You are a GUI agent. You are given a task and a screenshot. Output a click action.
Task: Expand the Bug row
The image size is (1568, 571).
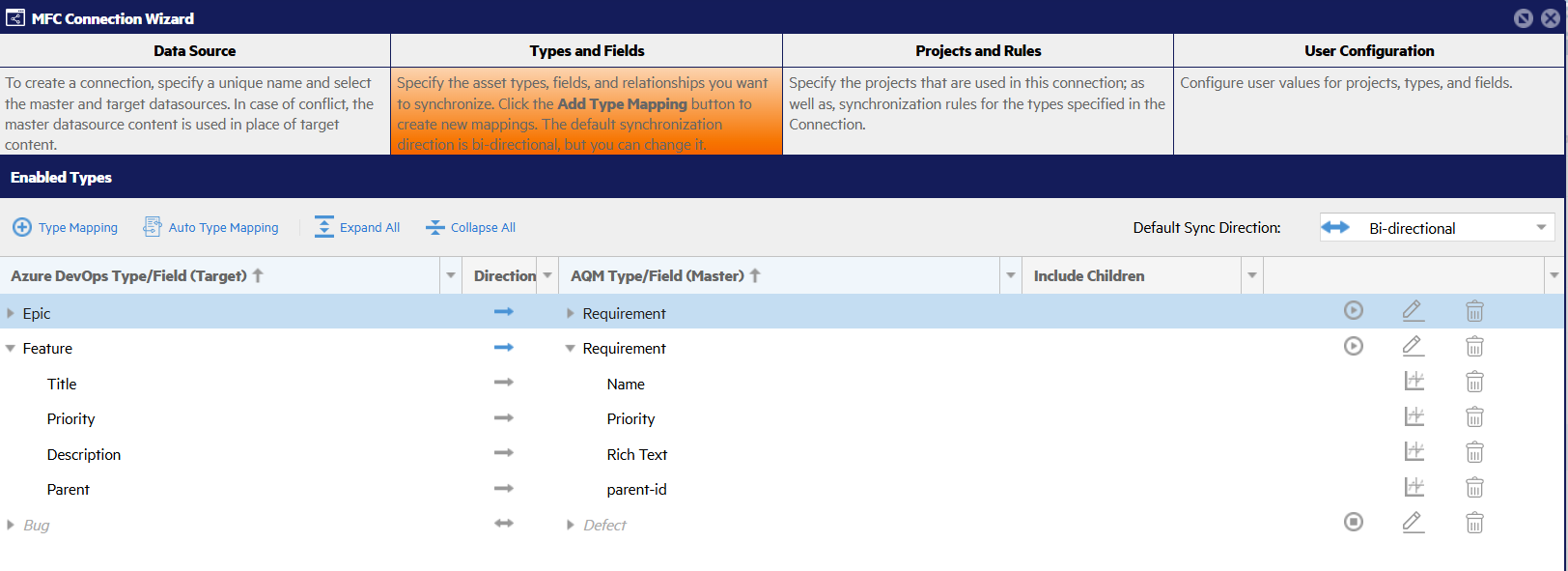click(x=11, y=525)
